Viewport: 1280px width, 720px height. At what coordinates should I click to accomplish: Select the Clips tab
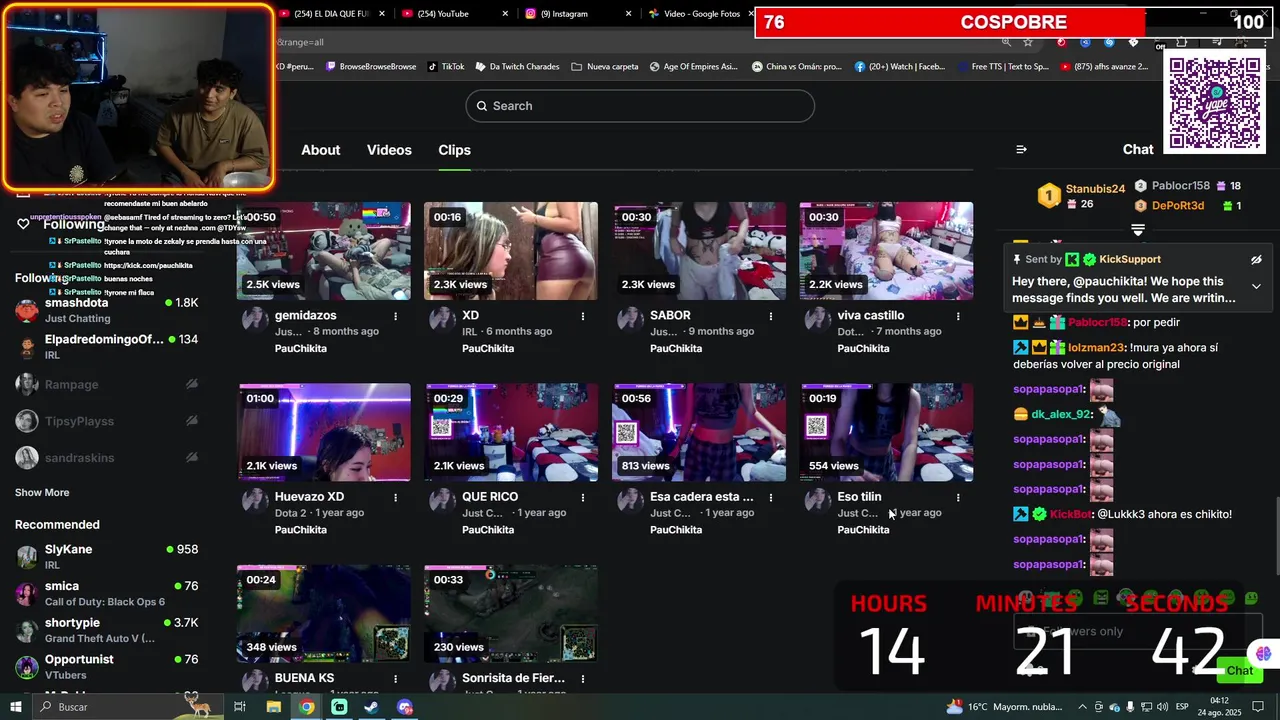point(454,150)
